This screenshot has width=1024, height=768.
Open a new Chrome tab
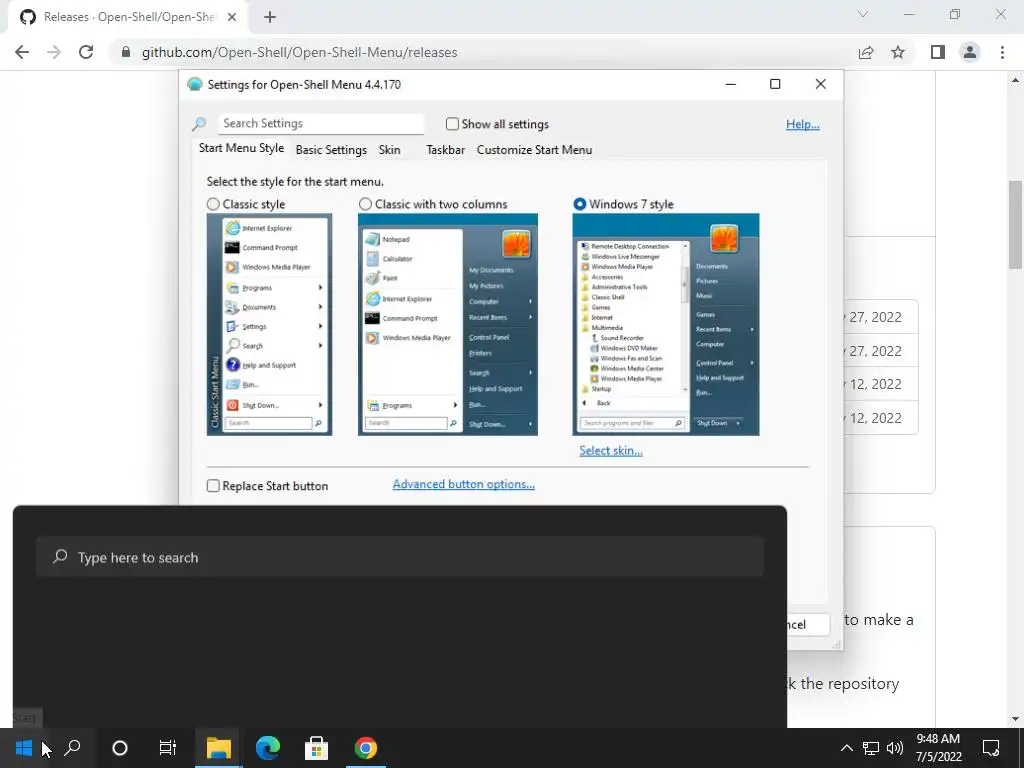[270, 17]
